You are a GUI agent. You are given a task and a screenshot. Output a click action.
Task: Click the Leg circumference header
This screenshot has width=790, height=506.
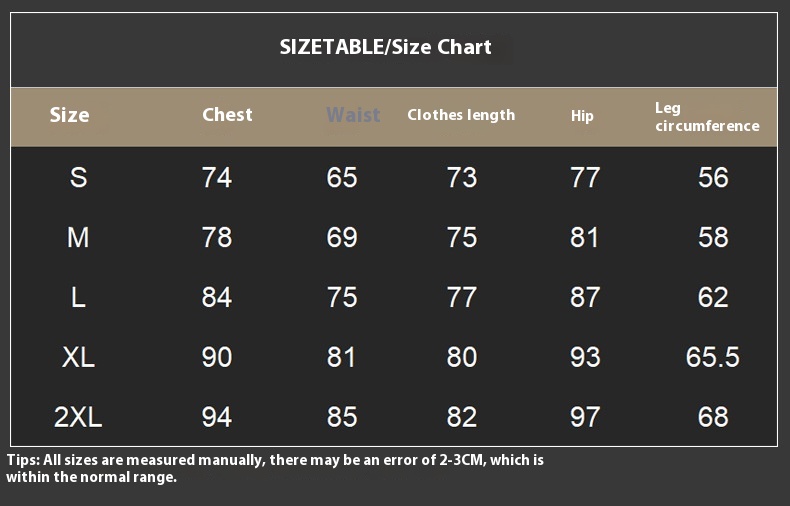(707, 117)
